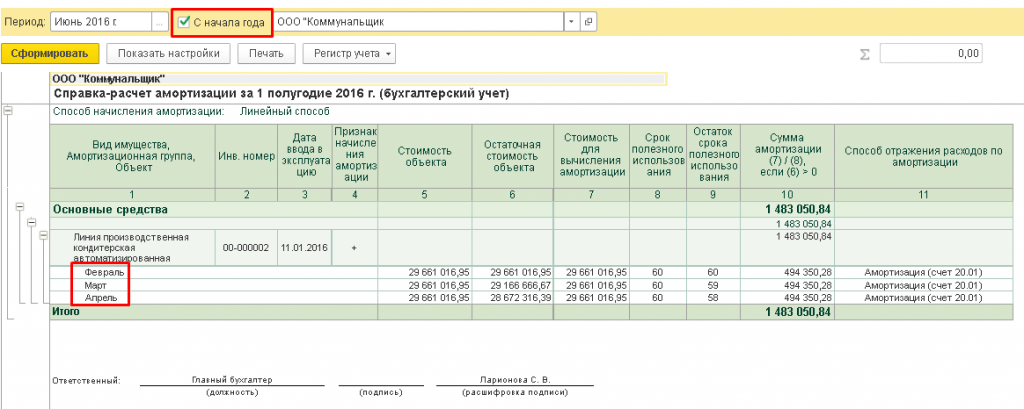
Task: Click the sum value field
Action: (x=931, y=54)
